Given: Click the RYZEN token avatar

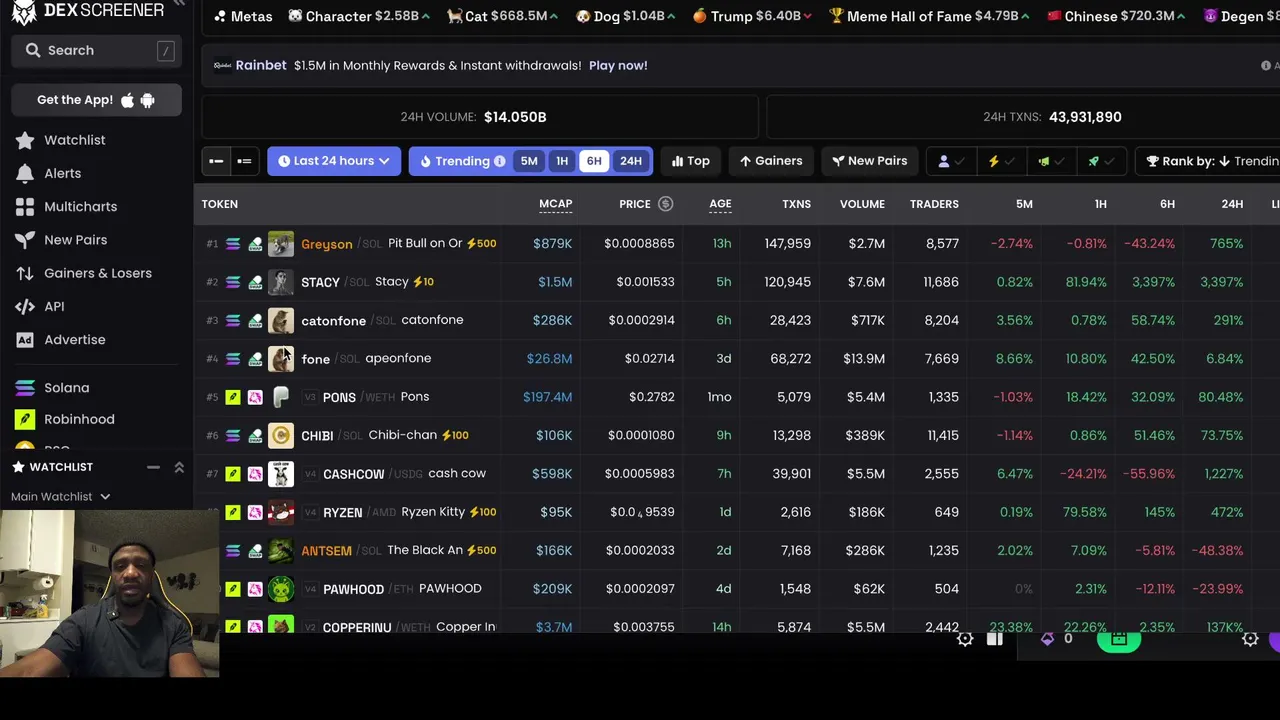Looking at the screenshot, I should (281, 512).
